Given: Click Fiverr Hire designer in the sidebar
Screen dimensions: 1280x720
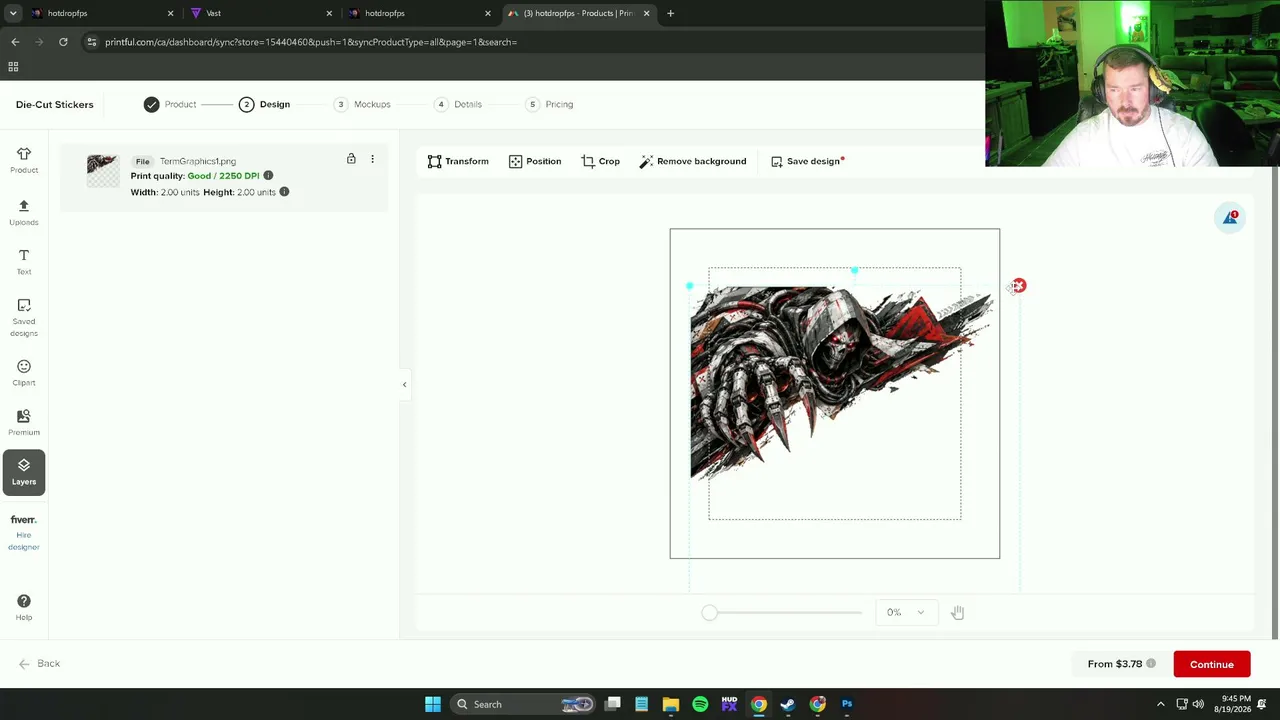Looking at the screenshot, I should coord(24,532).
